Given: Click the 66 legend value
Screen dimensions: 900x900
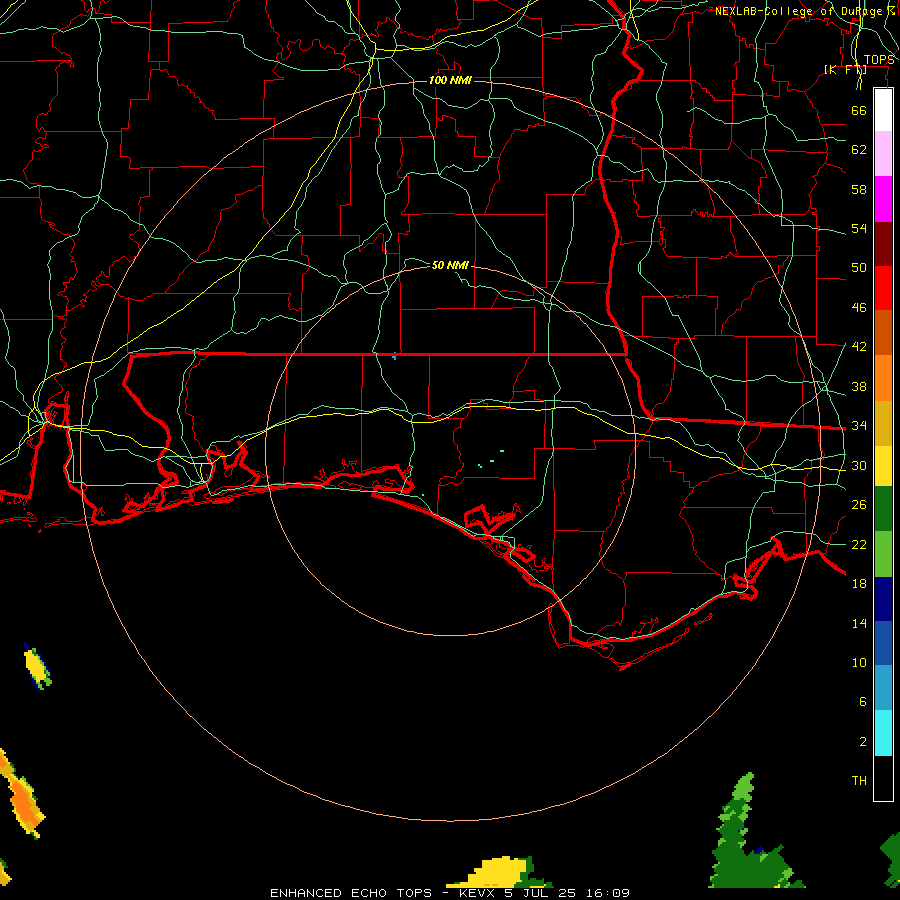Looking at the screenshot, I should (x=859, y=110).
